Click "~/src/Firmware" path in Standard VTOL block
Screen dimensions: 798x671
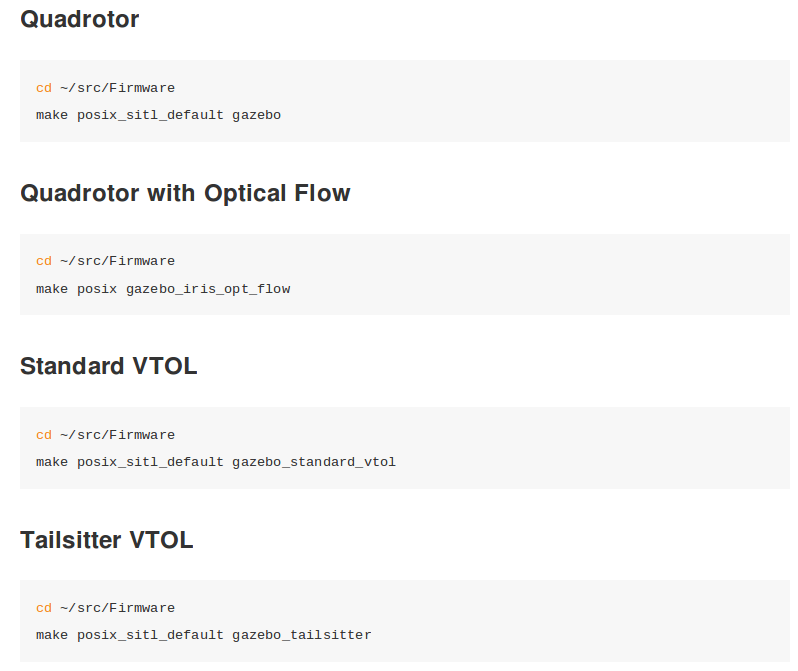117,435
